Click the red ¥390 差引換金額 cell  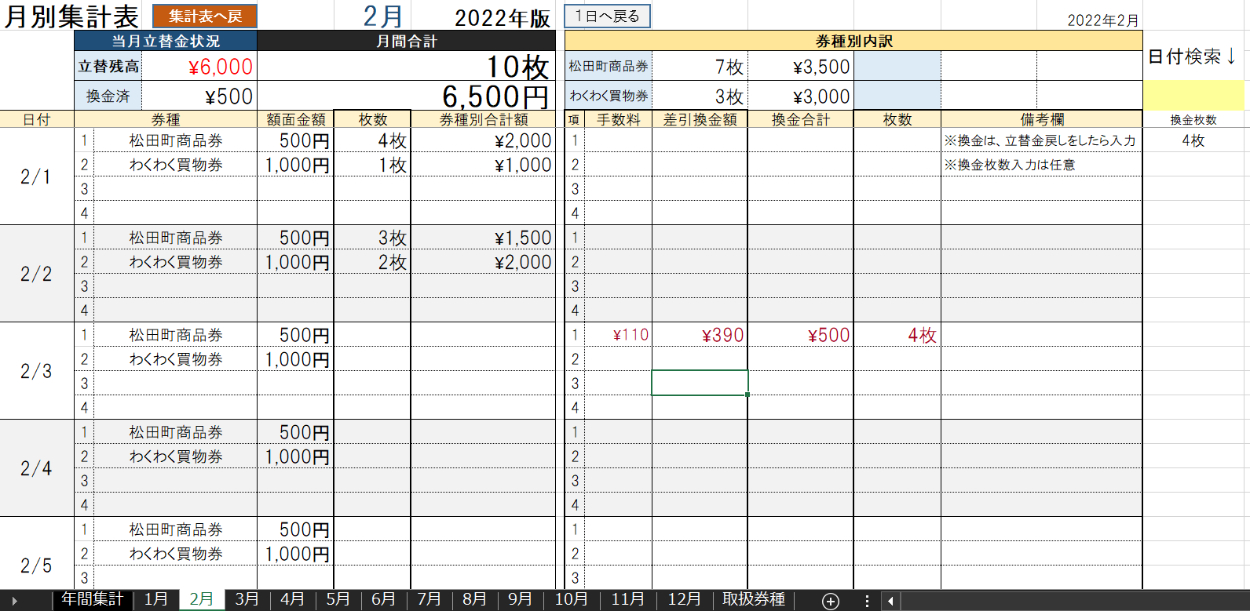(x=699, y=335)
